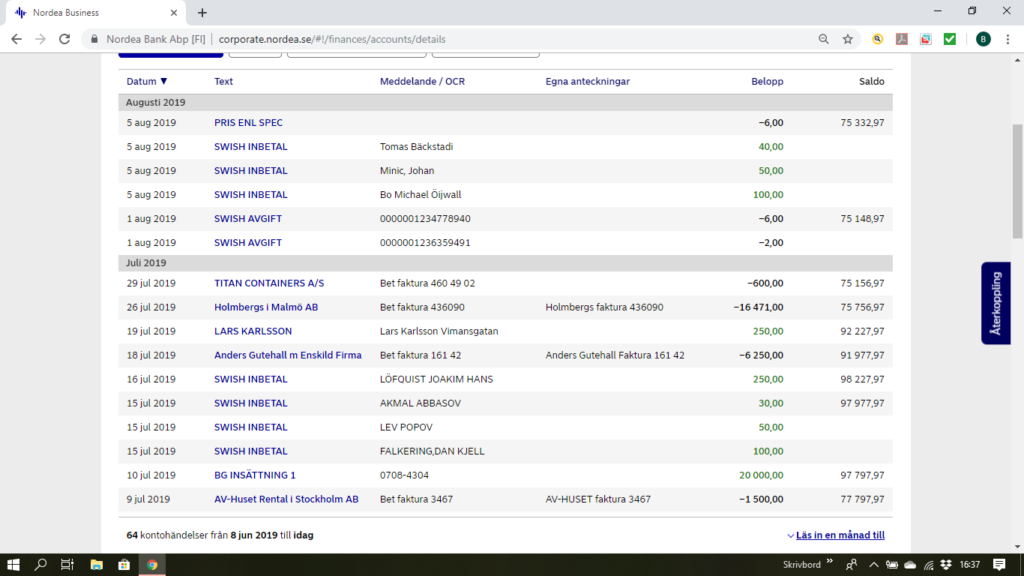Image resolution: width=1024 pixels, height=576 pixels.
Task: Launch File Explorer from the taskbar
Action: [x=96, y=565]
